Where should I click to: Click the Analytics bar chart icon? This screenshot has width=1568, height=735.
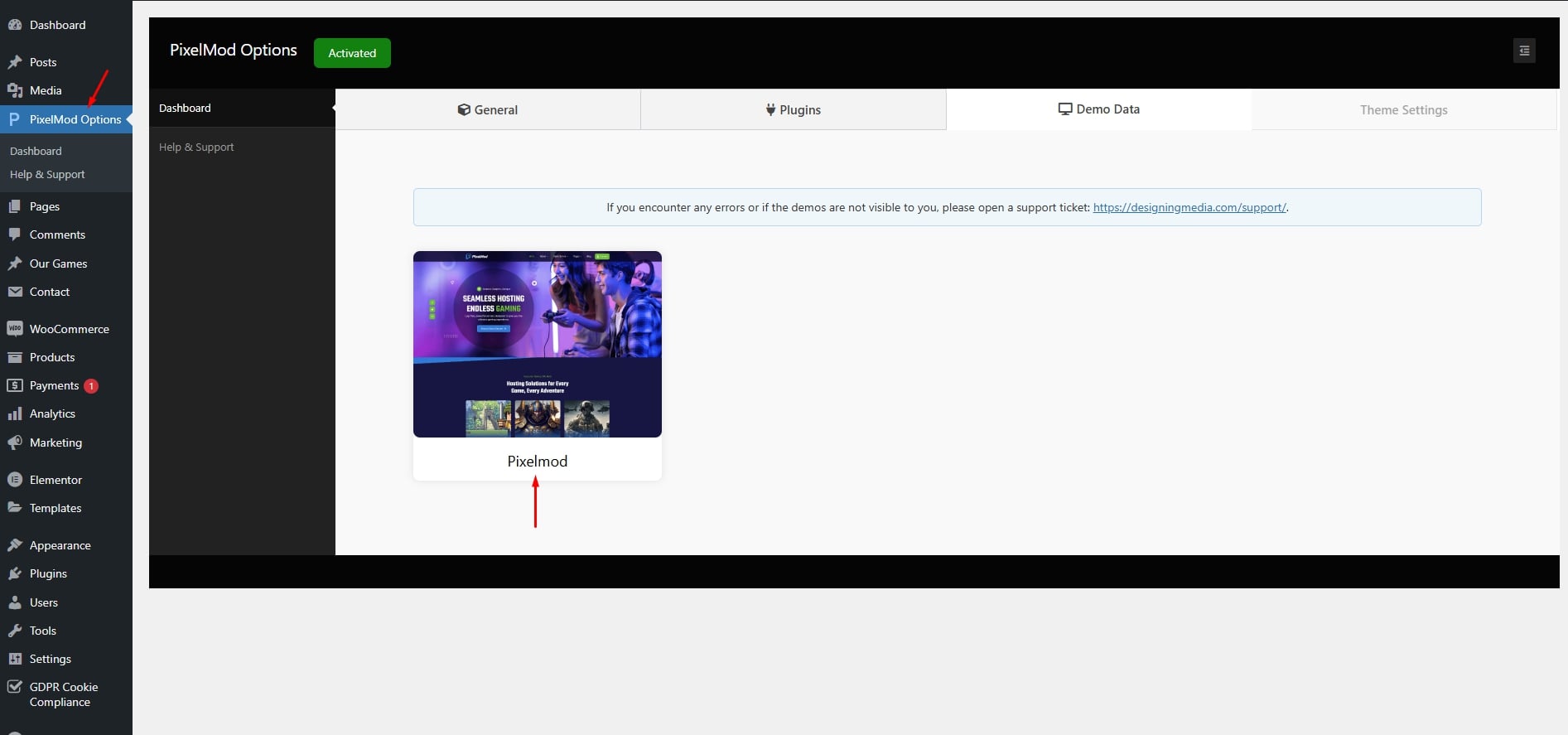[15, 413]
